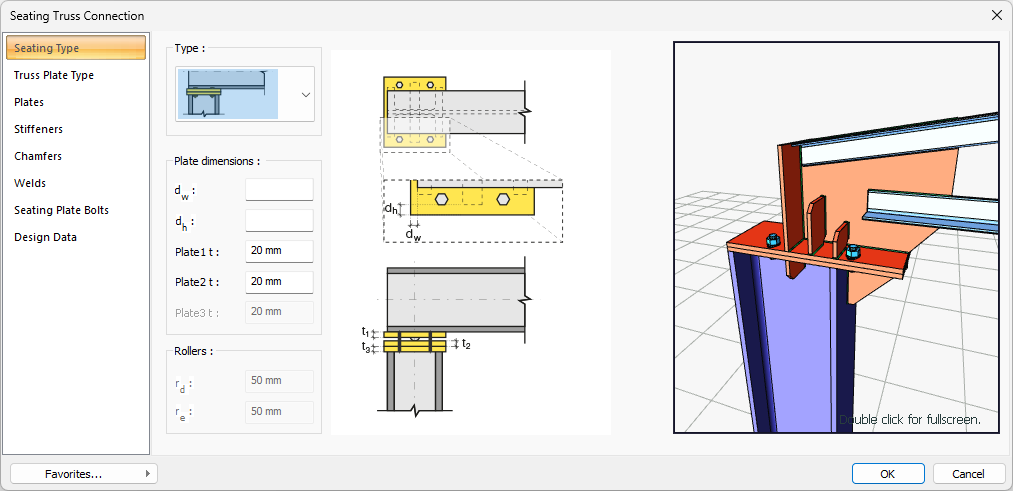
Task: Open the Truss Plate Type page
Action: coord(54,75)
